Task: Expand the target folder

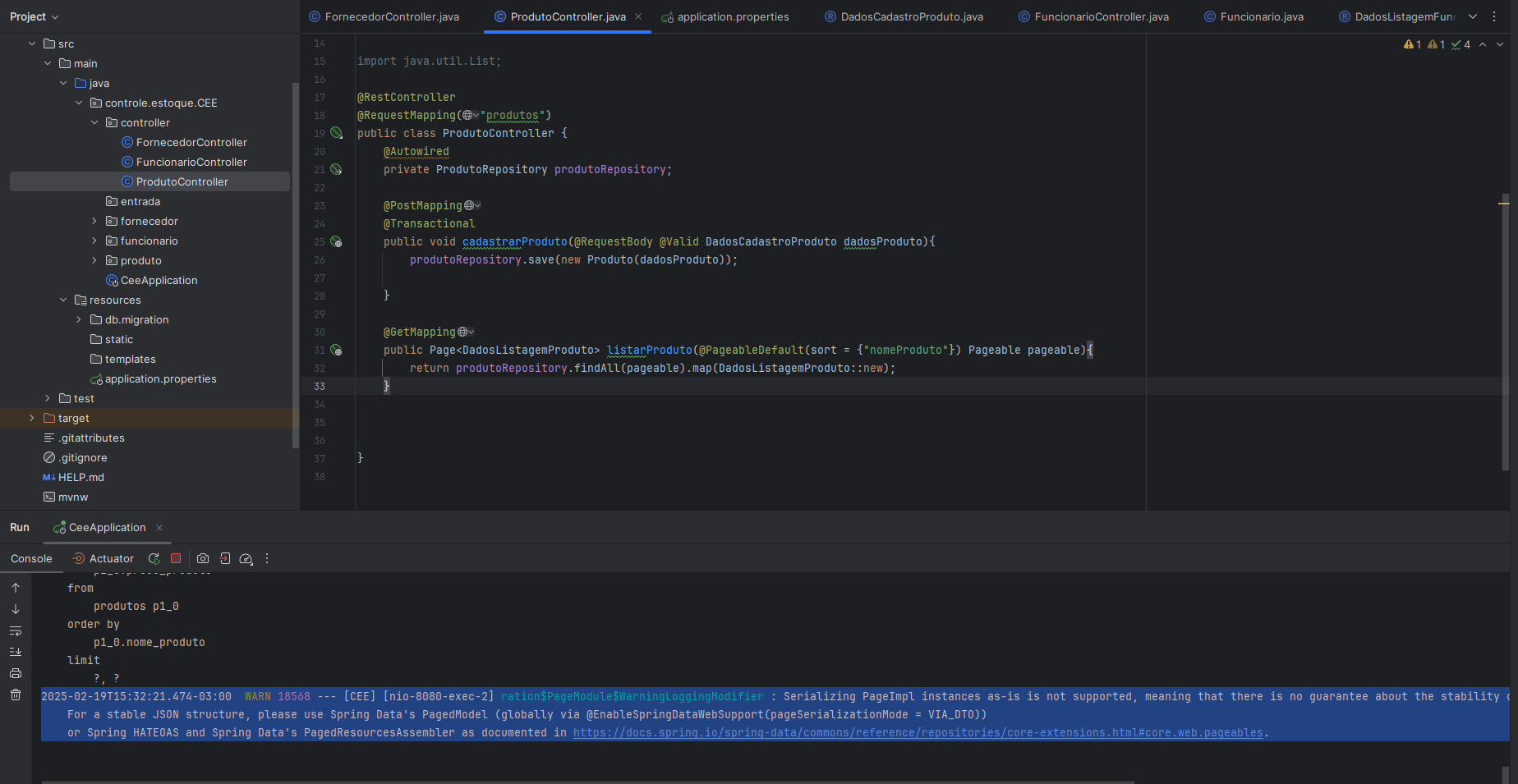Action: tap(32, 418)
